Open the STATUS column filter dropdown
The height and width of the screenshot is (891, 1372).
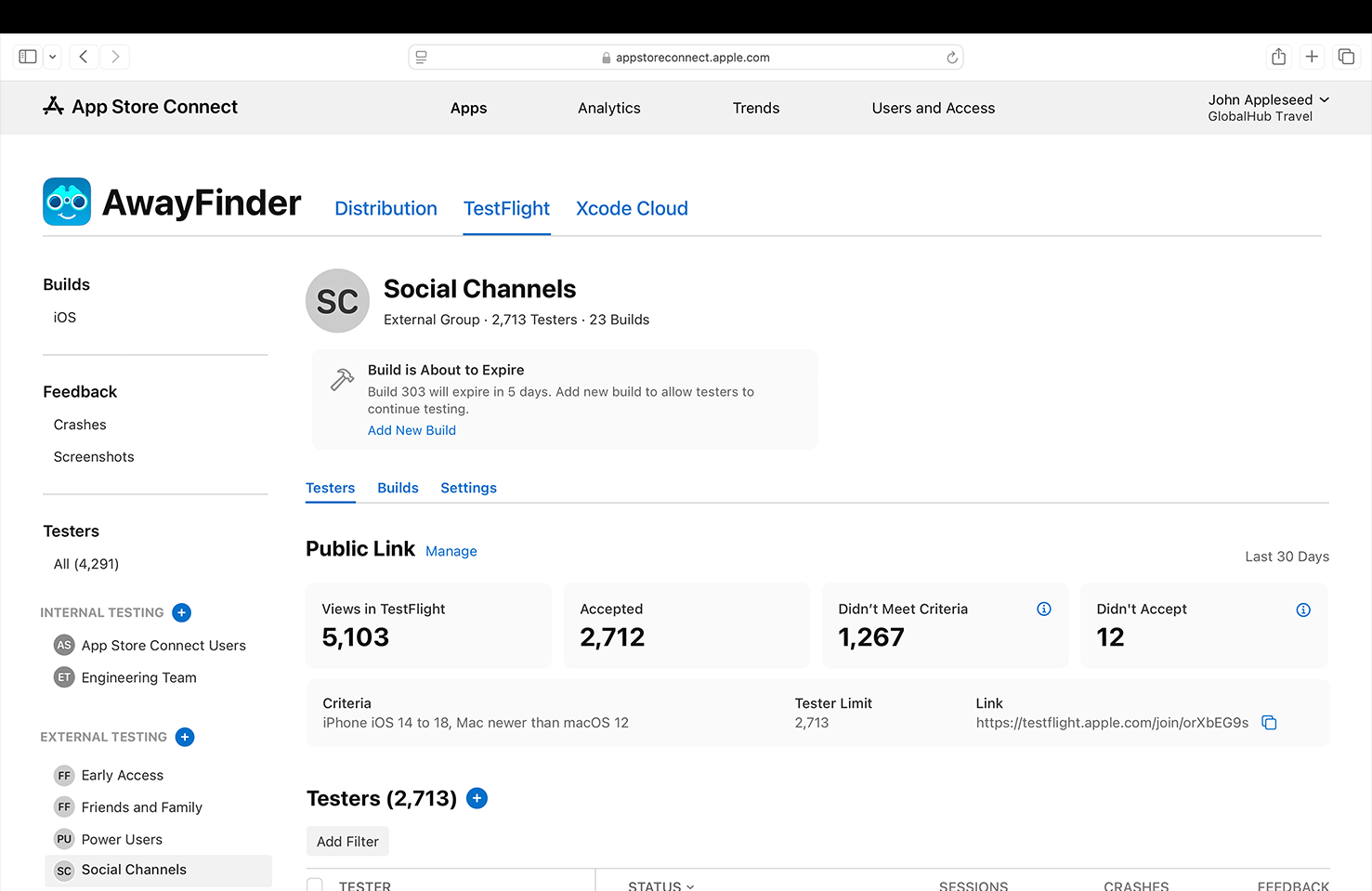pos(689,884)
